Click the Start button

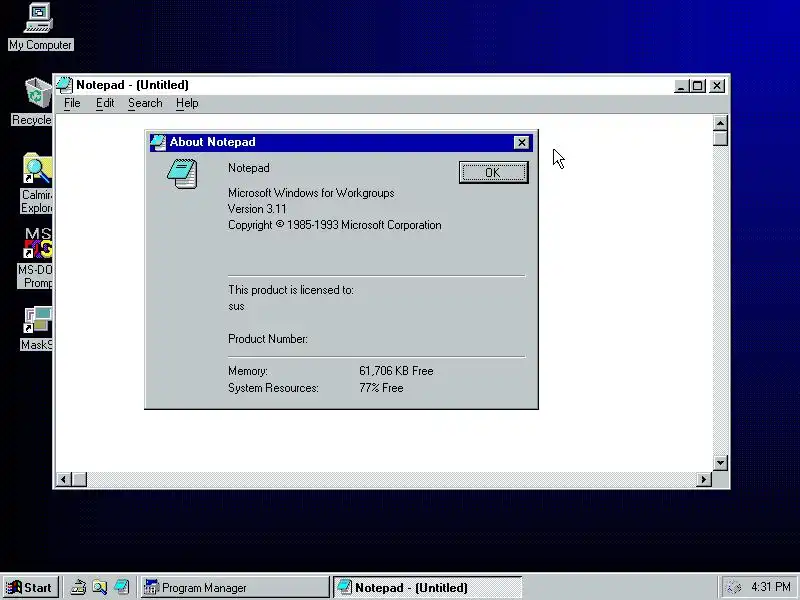click(31, 588)
